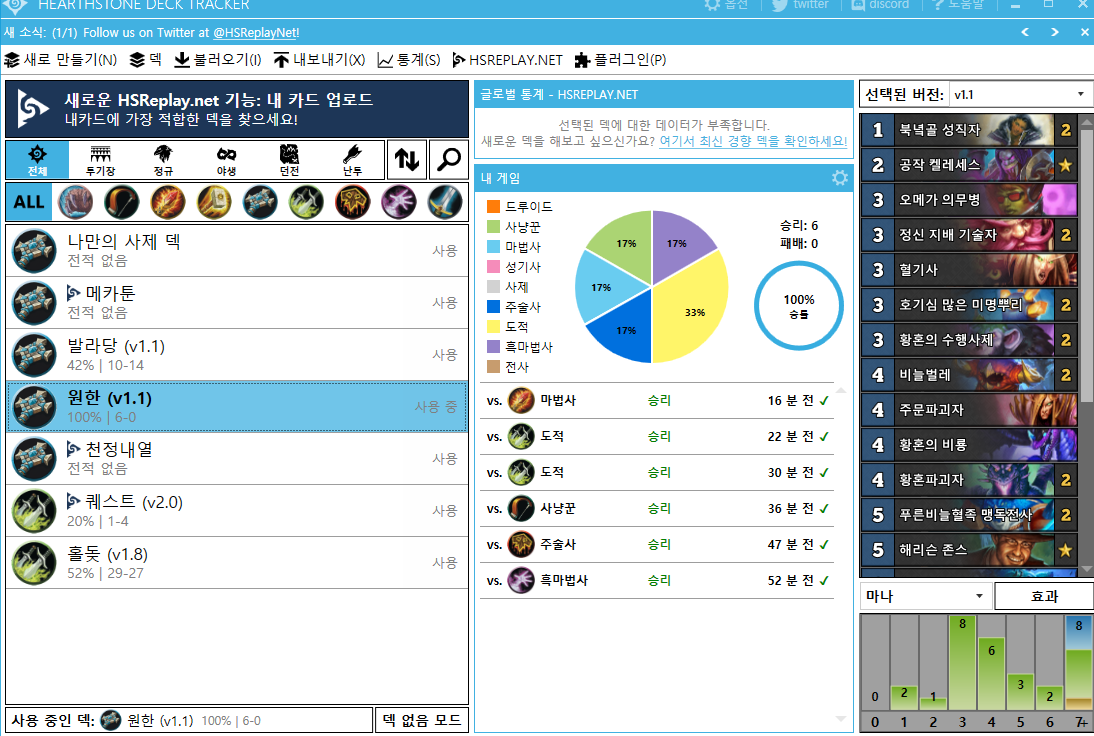Click the HSReplay.net card upload banner

tap(237, 109)
